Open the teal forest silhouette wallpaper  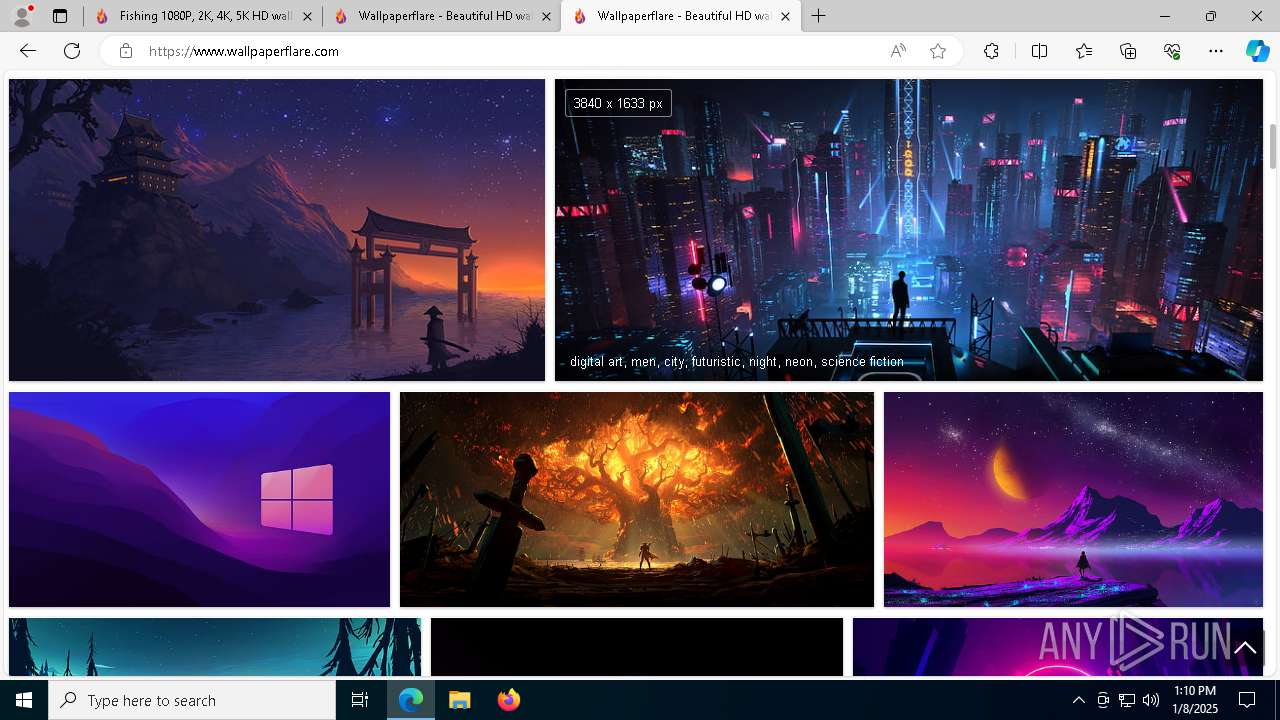coord(215,647)
